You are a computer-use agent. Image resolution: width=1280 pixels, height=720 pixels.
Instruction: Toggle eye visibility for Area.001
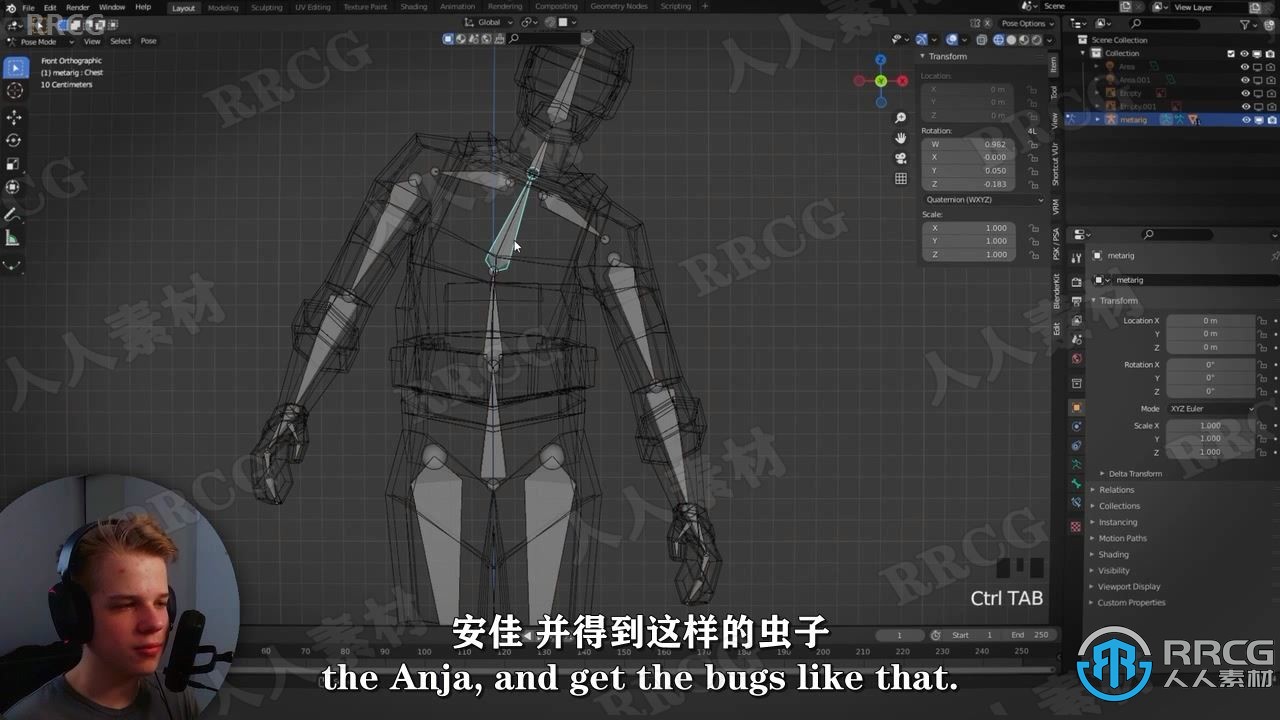[x=1245, y=80]
